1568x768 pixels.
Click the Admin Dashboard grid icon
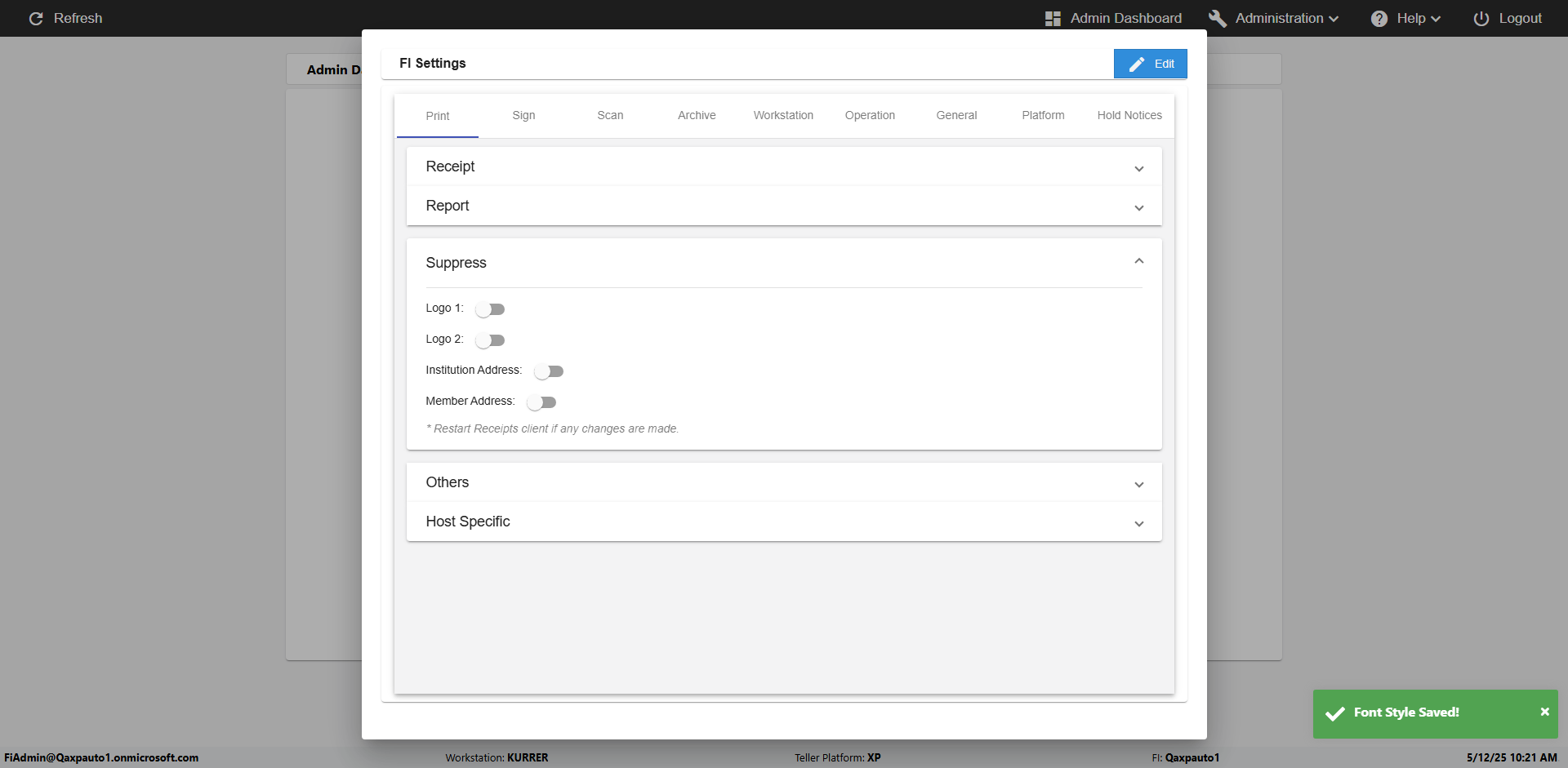(1053, 18)
